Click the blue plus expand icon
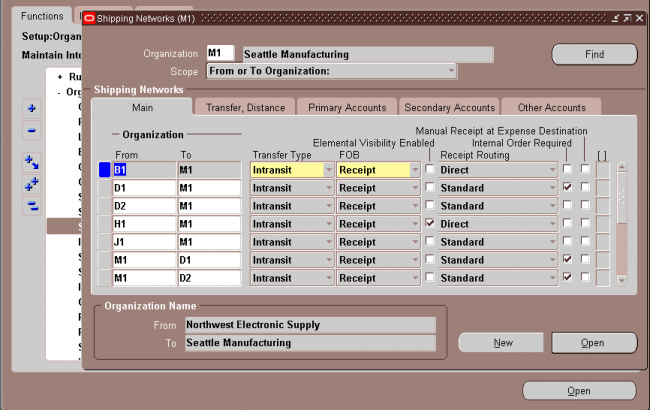This screenshot has height=410, width=650. [x=32, y=109]
